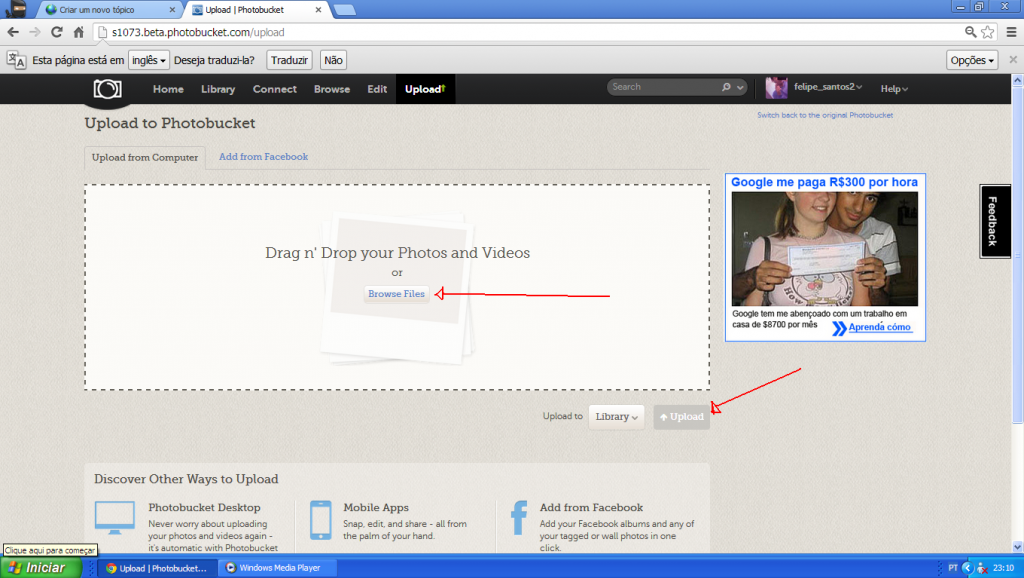
Task: Switch to Upload from Computer tab
Action: coord(145,157)
